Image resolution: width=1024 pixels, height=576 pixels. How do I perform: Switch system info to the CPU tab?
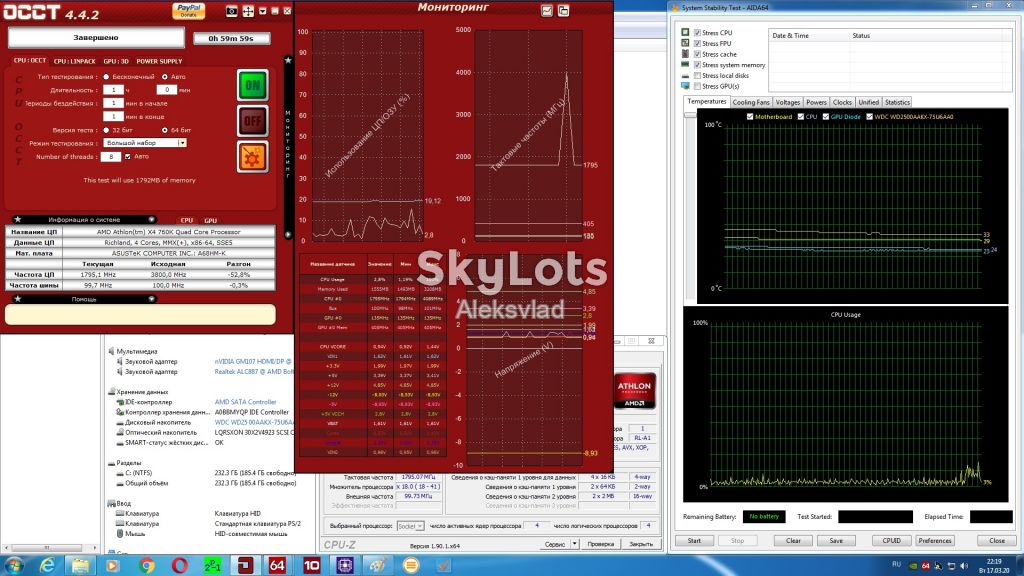pos(187,221)
